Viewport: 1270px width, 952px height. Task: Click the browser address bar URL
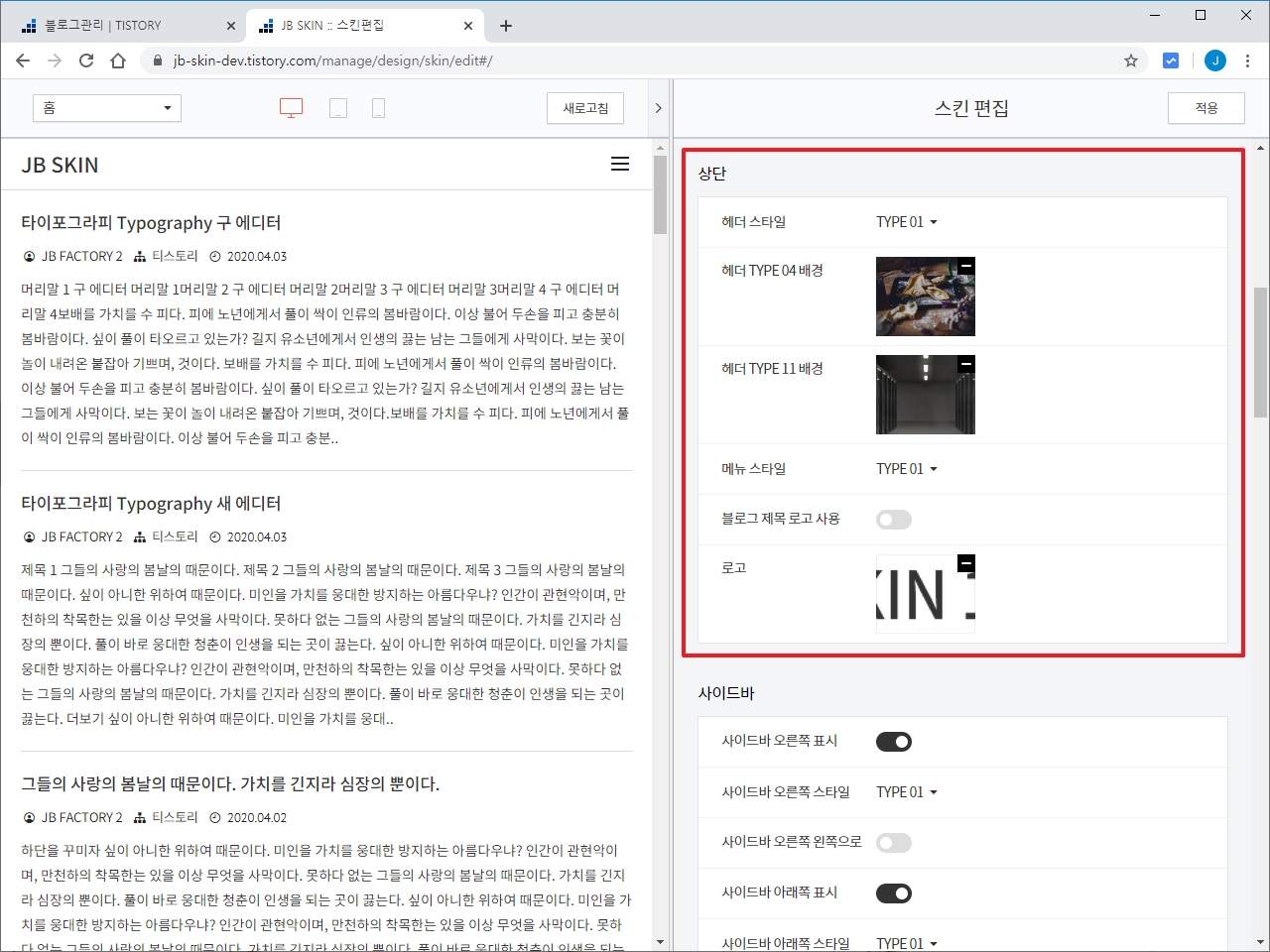point(332,60)
